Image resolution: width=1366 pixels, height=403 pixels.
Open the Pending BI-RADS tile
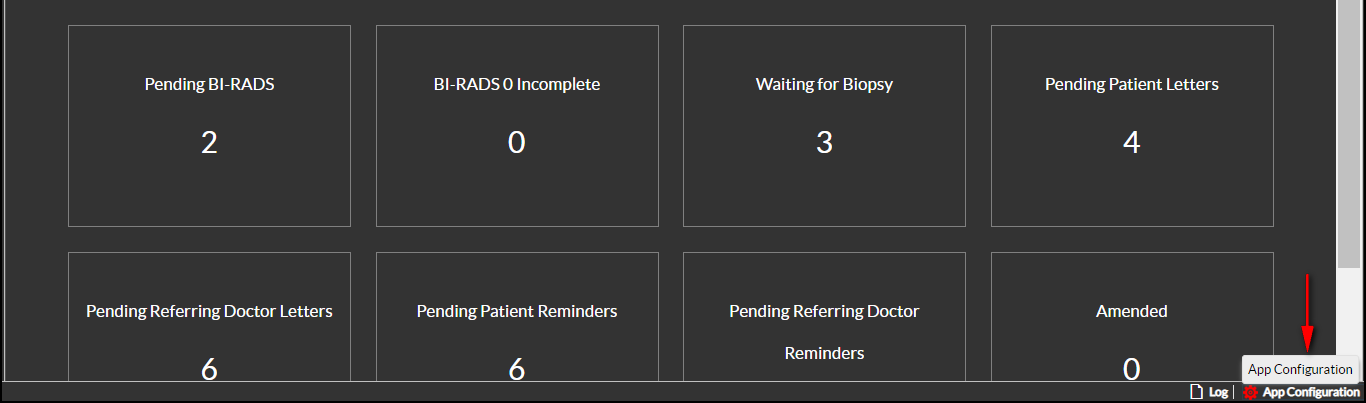coord(209,126)
